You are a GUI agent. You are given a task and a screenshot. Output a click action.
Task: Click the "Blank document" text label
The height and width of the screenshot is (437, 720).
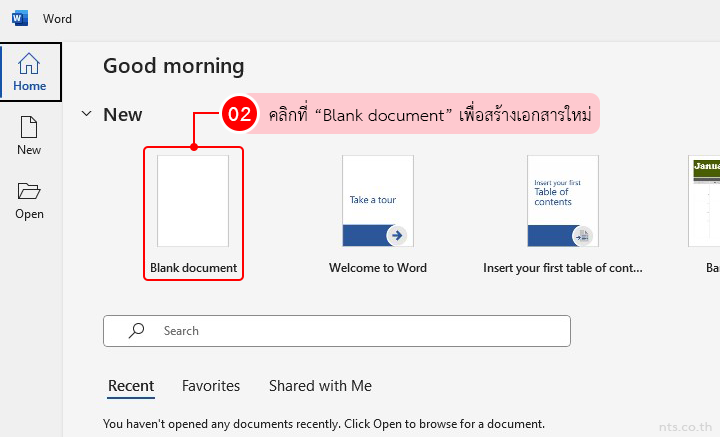pyautogui.click(x=193, y=268)
